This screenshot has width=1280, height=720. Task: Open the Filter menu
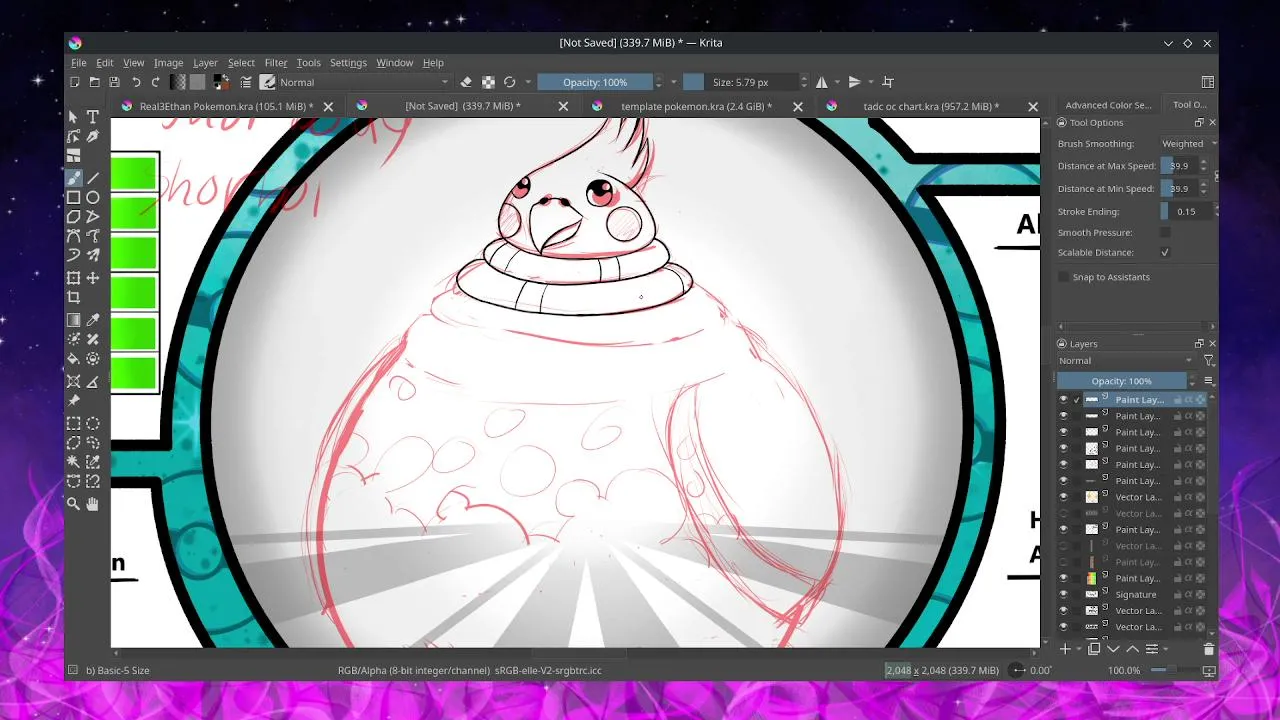tap(276, 63)
